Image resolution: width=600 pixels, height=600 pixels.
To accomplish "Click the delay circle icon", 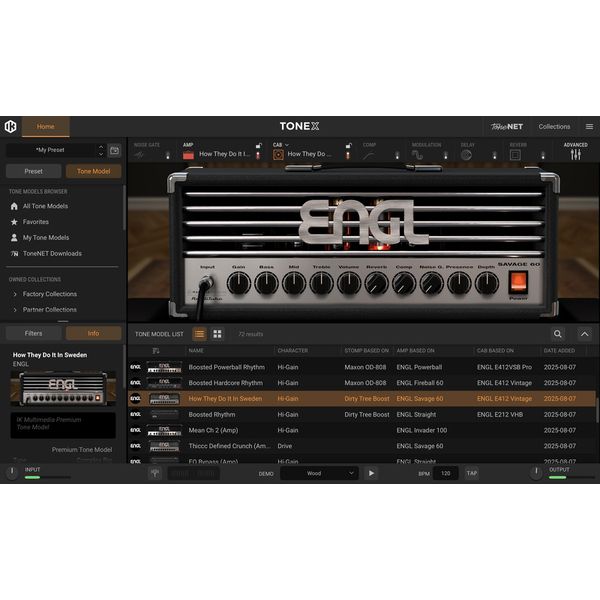I will click(x=466, y=155).
